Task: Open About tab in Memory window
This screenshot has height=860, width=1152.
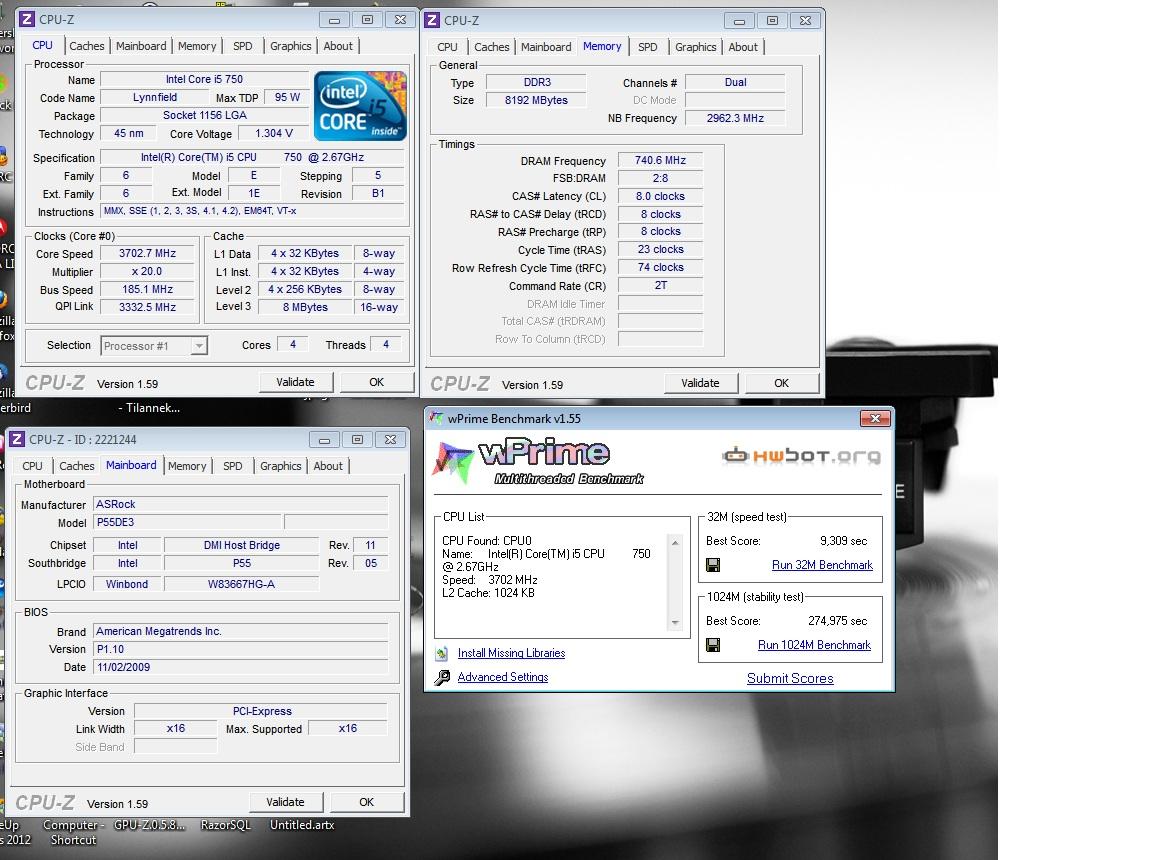Action: pyautogui.click(x=743, y=47)
